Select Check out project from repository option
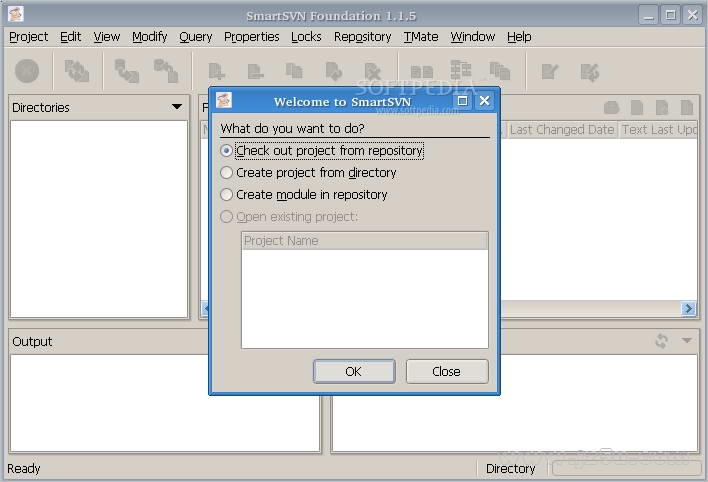 322,150
